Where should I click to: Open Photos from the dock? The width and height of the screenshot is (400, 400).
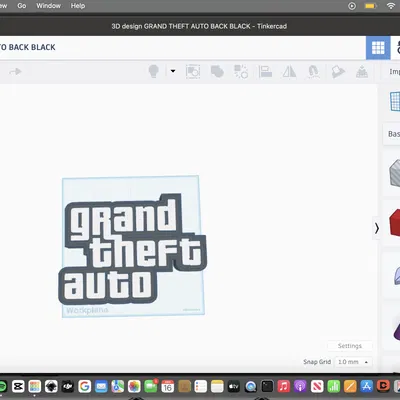point(134,387)
